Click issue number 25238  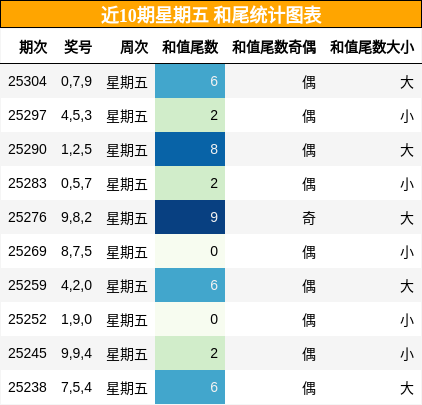point(27,387)
